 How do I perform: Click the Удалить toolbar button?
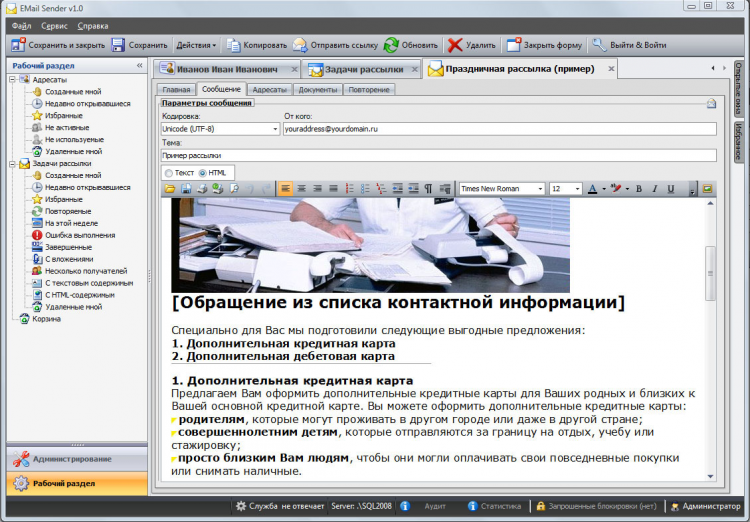pos(472,45)
